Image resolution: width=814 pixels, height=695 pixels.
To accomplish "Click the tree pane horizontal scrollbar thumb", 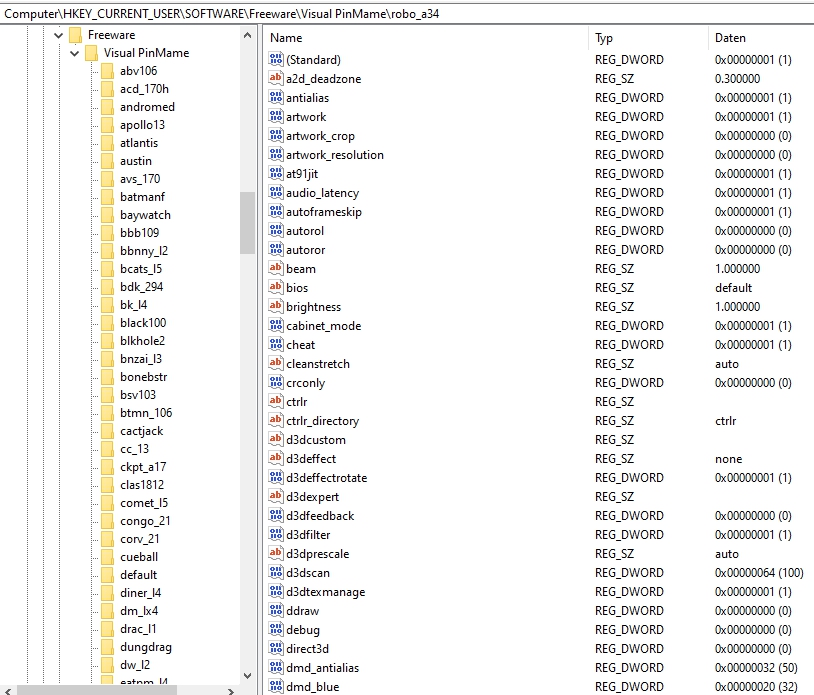I will pyautogui.click(x=97, y=691).
